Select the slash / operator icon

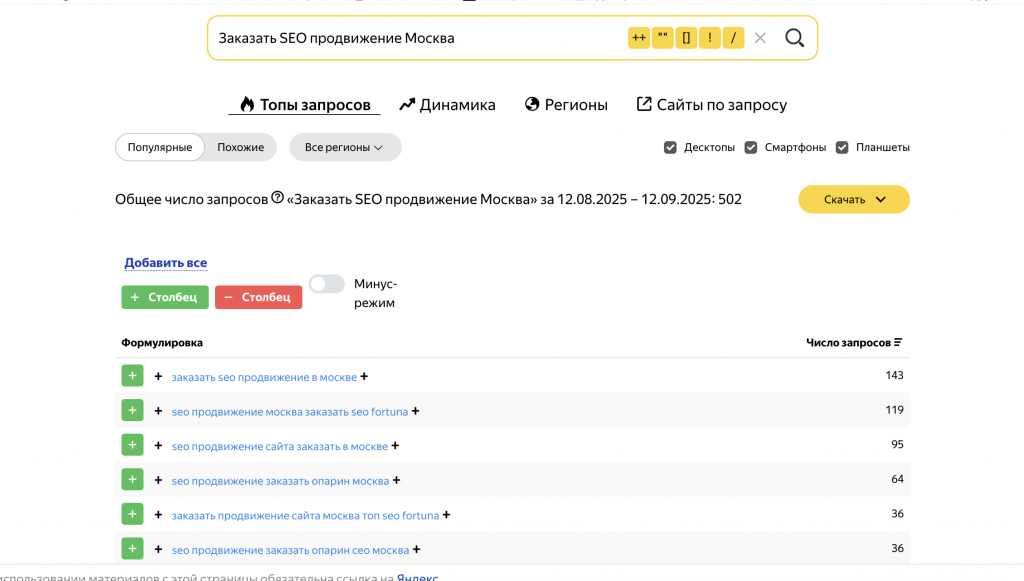pos(733,37)
